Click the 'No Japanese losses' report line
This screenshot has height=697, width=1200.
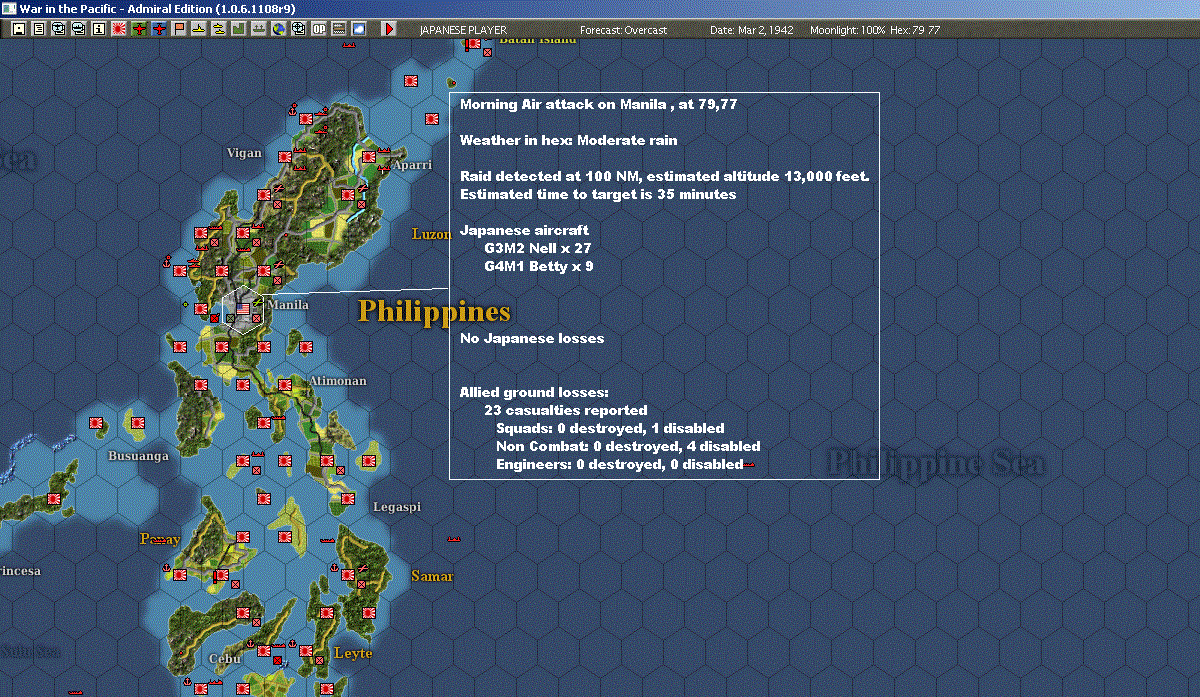532,338
